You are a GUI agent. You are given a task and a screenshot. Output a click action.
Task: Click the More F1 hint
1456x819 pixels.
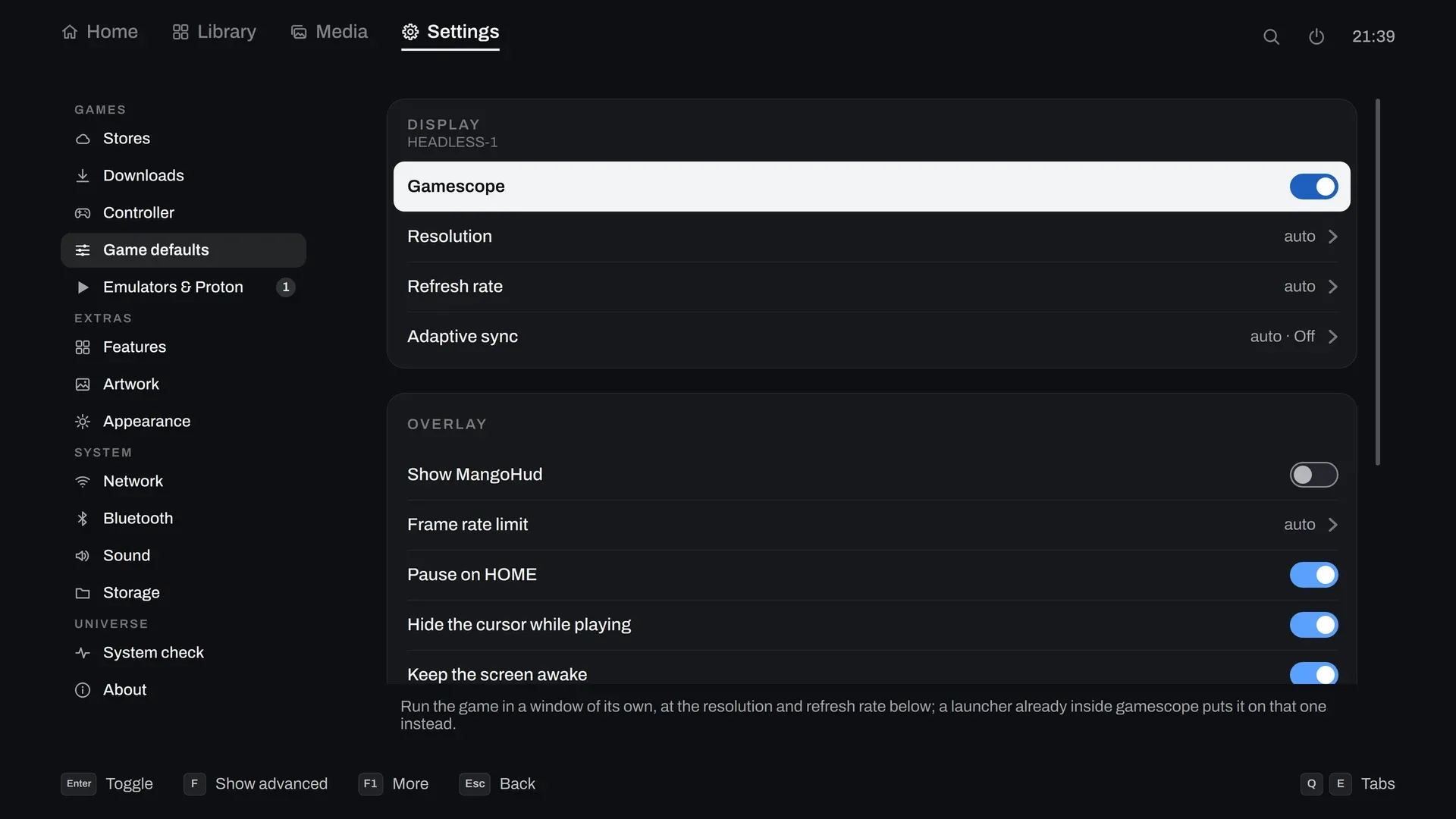394,784
